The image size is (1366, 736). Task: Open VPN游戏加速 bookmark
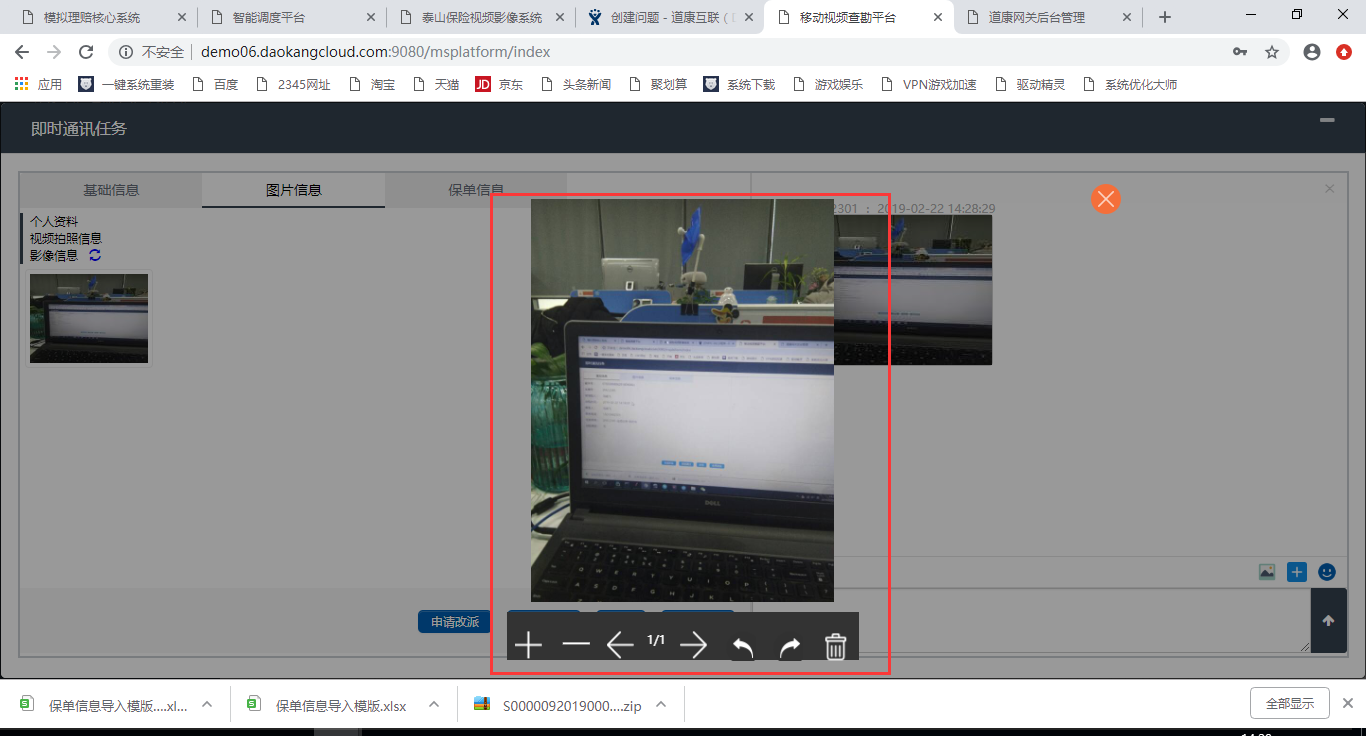tap(927, 84)
